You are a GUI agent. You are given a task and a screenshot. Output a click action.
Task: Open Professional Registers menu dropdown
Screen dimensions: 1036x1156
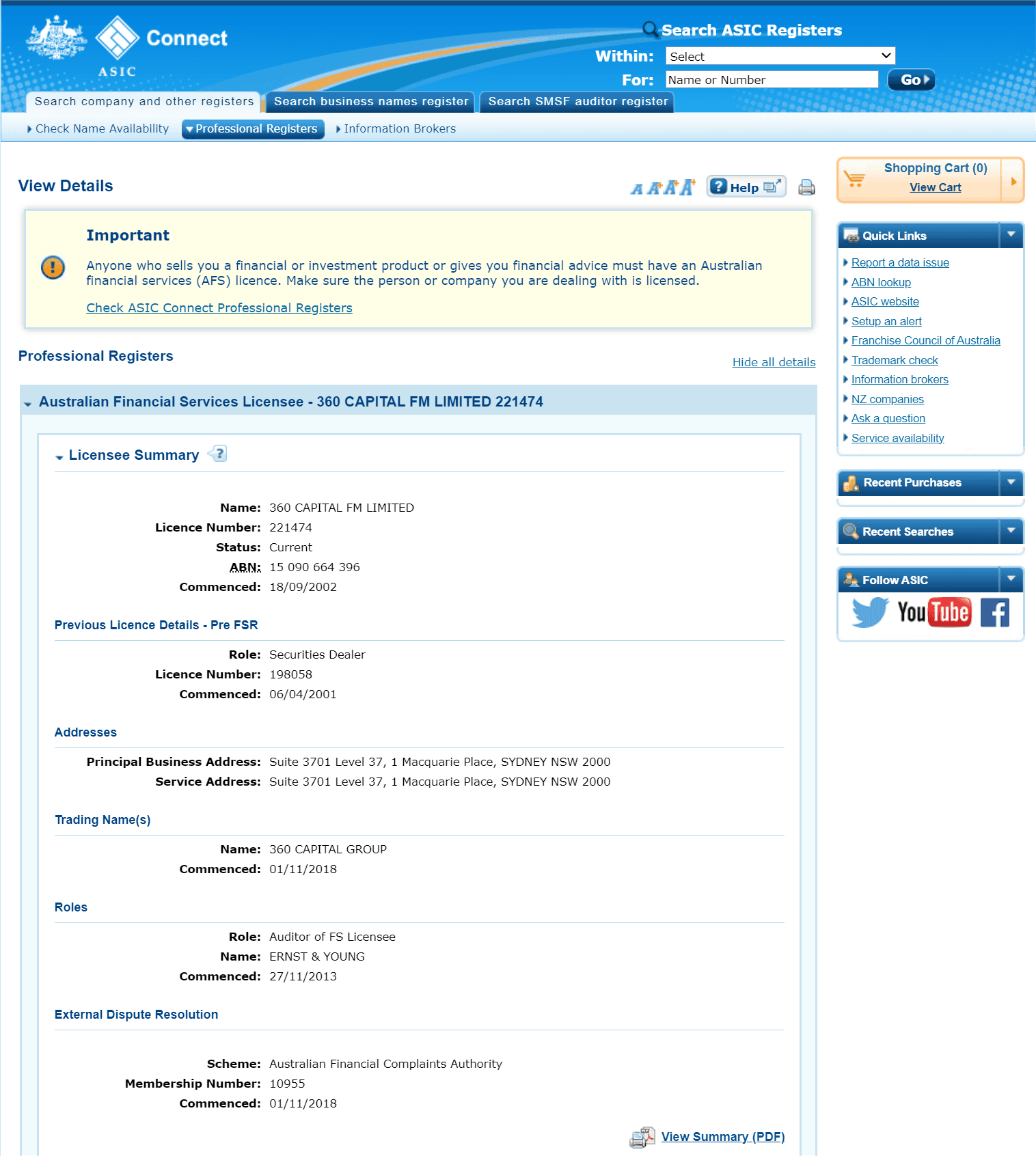(x=253, y=128)
